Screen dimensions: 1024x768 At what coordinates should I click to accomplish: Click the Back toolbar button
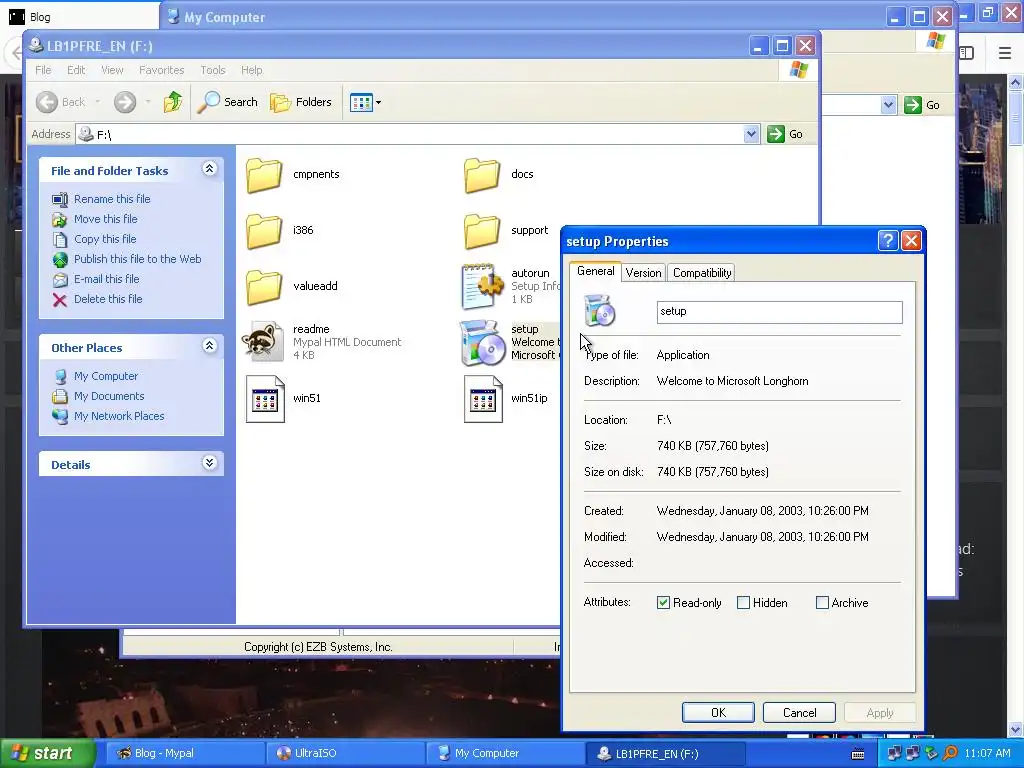point(61,102)
